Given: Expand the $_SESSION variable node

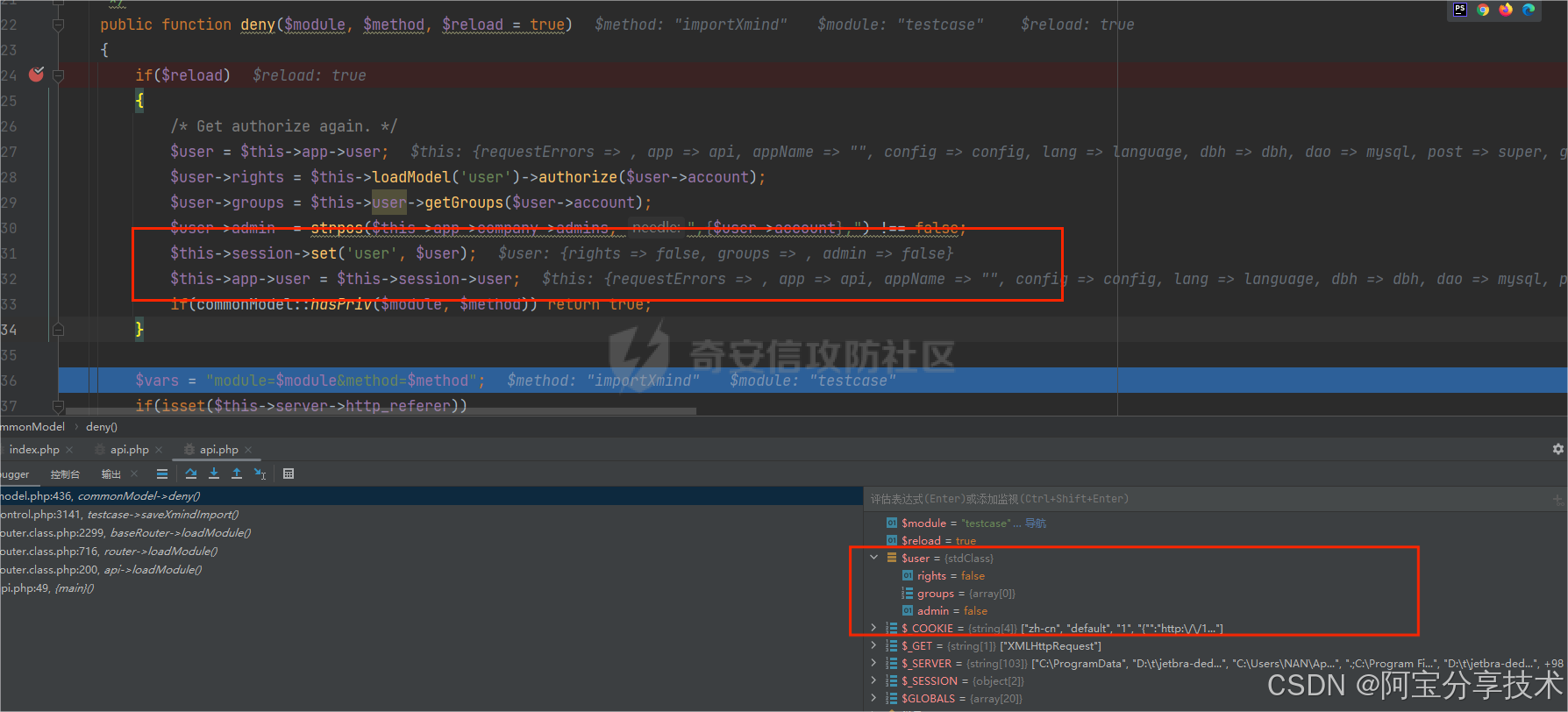Looking at the screenshot, I should [873, 680].
